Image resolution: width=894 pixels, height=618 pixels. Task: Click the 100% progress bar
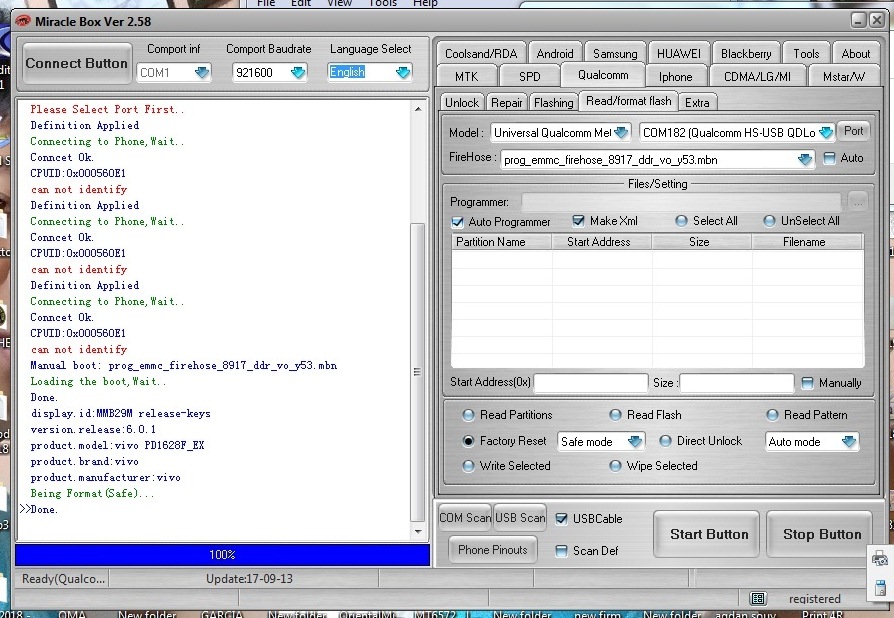pos(222,555)
